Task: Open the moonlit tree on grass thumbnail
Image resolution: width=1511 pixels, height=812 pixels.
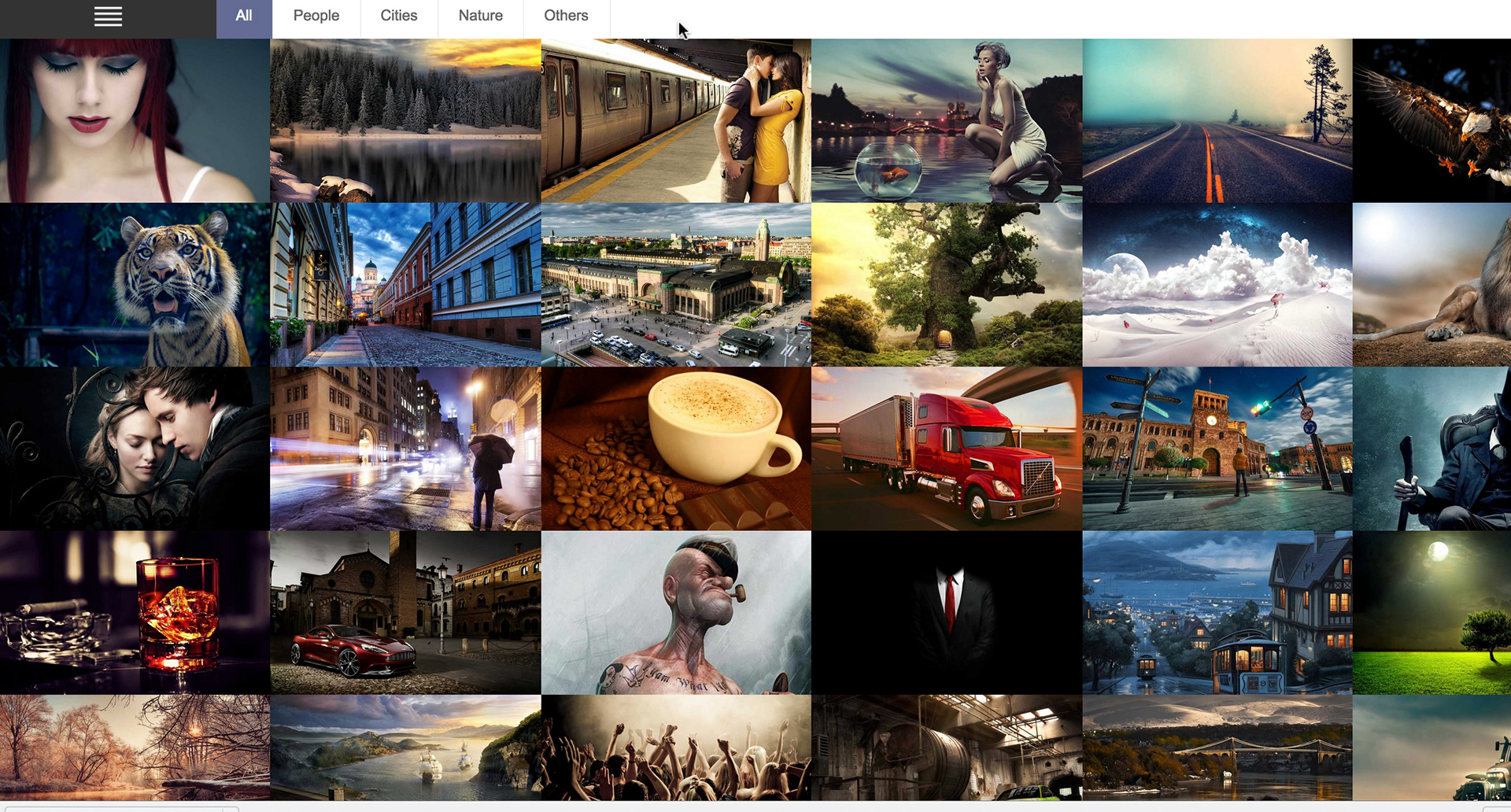Action: 1432,612
